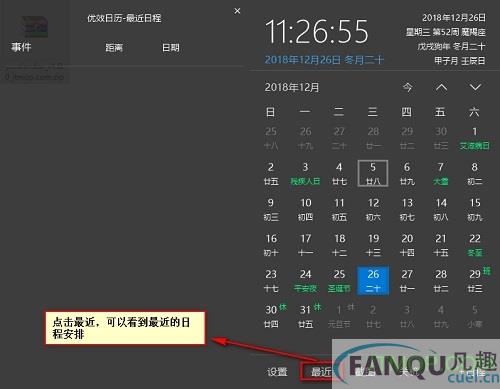The image size is (500, 389).
Task: Select greyed November 30 廿三
Action: [x=441, y=138]
